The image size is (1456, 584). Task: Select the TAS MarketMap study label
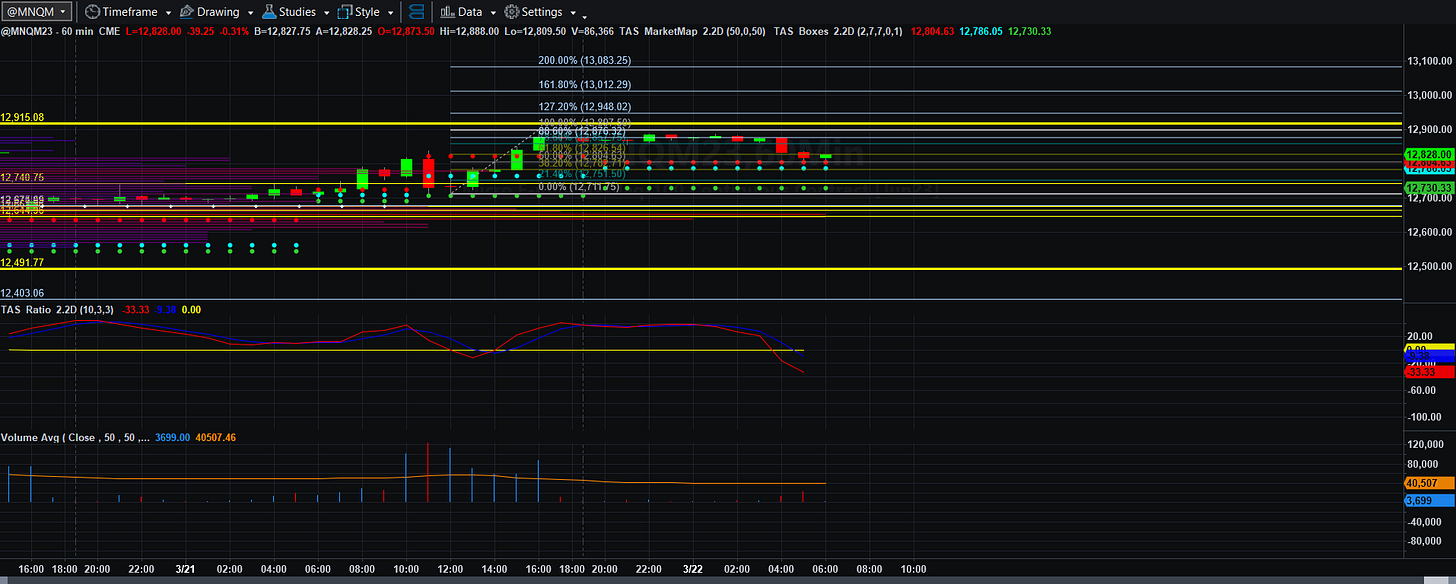point(660,32)
